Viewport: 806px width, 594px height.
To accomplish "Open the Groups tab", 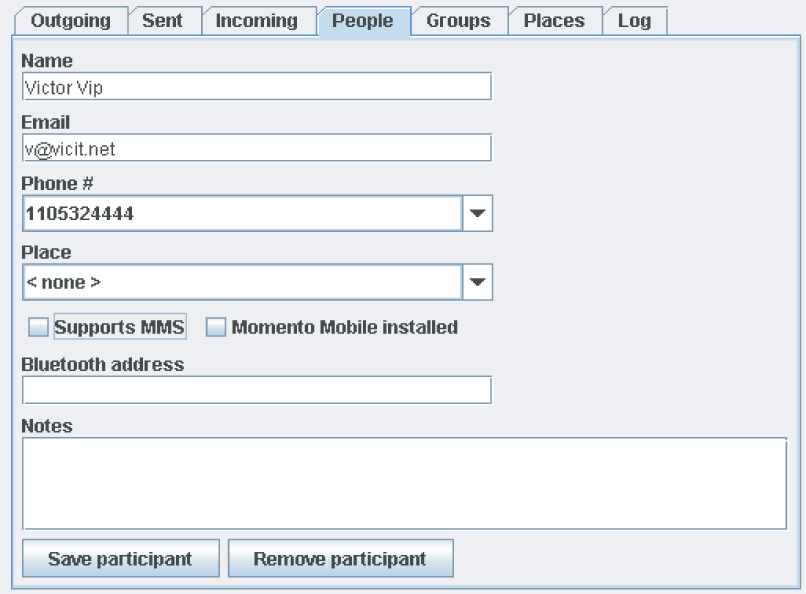I will click(x=458, y=21).
